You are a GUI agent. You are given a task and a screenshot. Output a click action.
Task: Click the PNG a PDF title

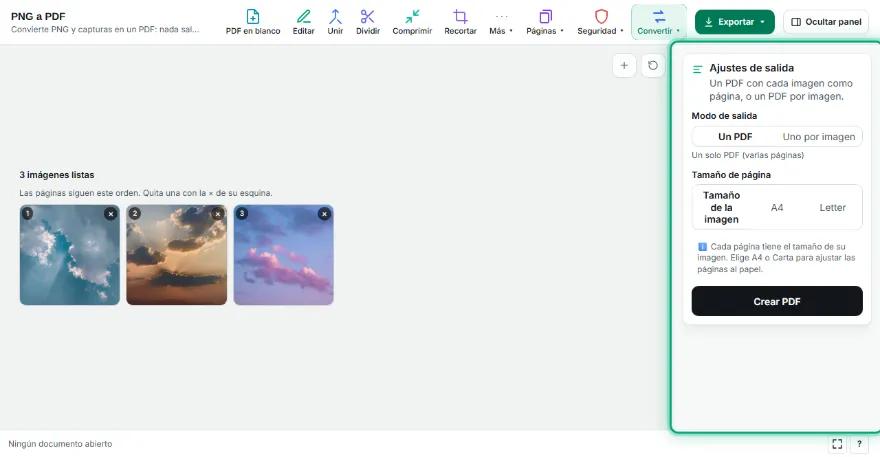pyautogui.click(x=38, y=16)
